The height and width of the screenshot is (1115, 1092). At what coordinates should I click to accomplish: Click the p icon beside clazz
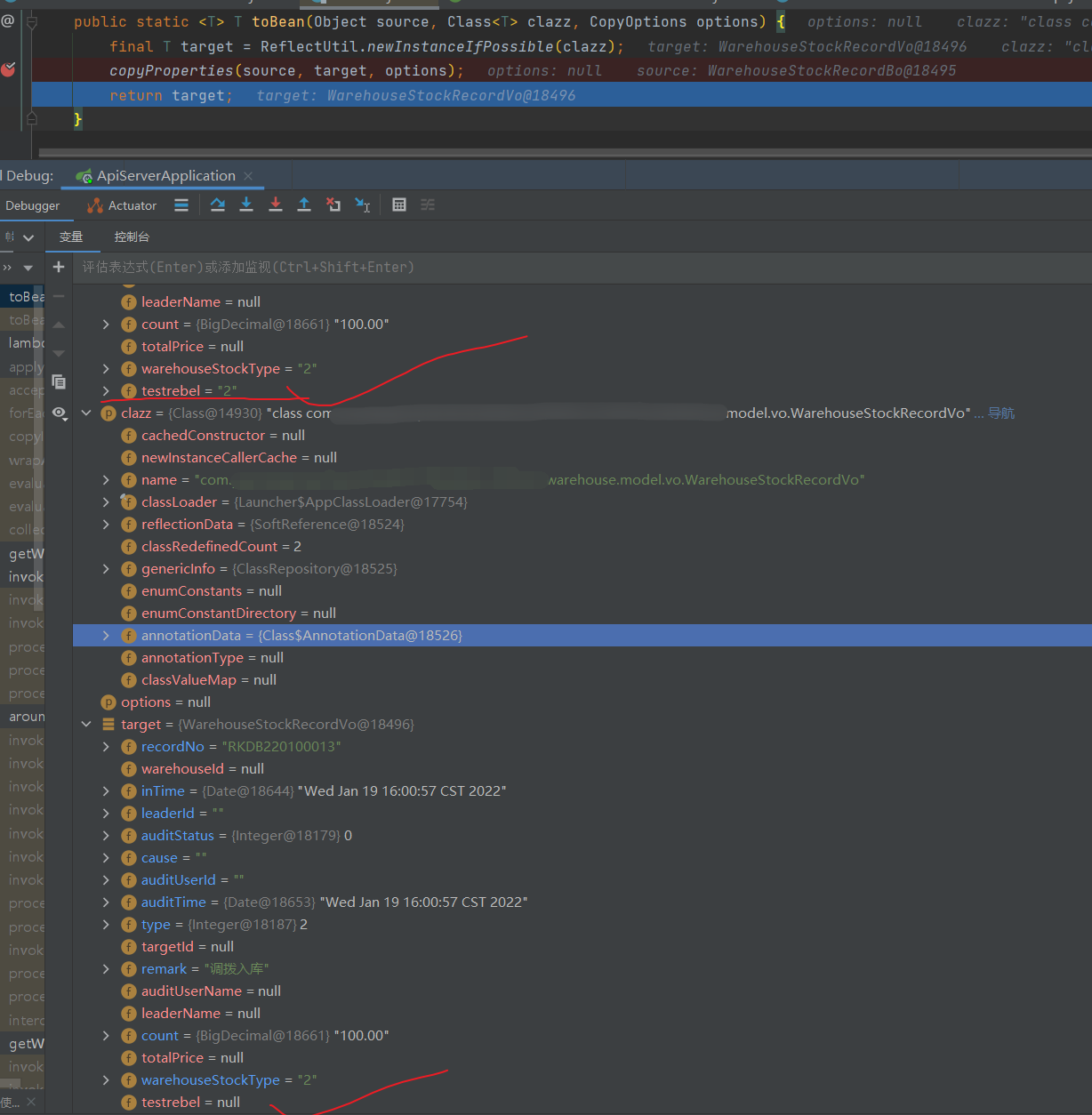tap(108, 413)
